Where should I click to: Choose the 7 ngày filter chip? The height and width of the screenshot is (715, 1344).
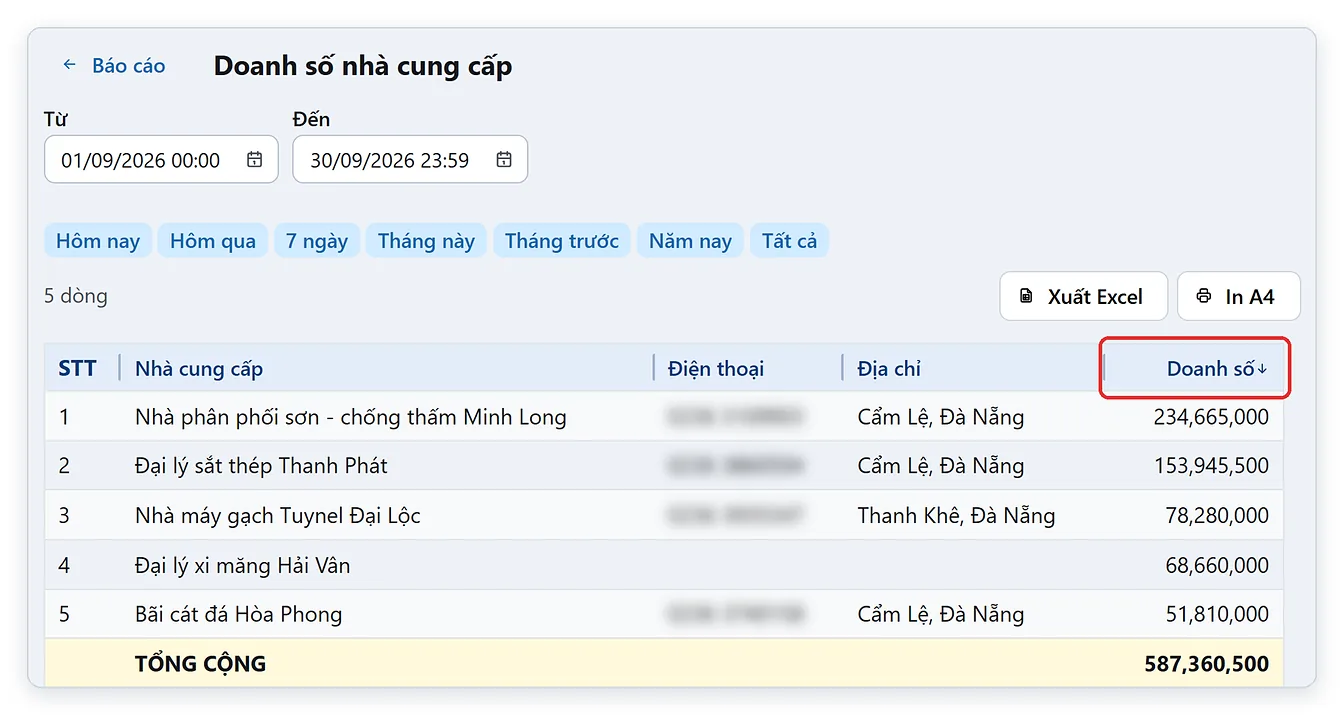coord(317,241)
